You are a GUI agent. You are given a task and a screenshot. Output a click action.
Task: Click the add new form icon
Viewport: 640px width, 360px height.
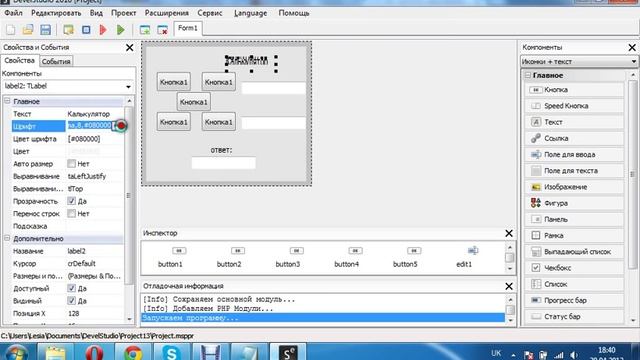tap(145, 29)
